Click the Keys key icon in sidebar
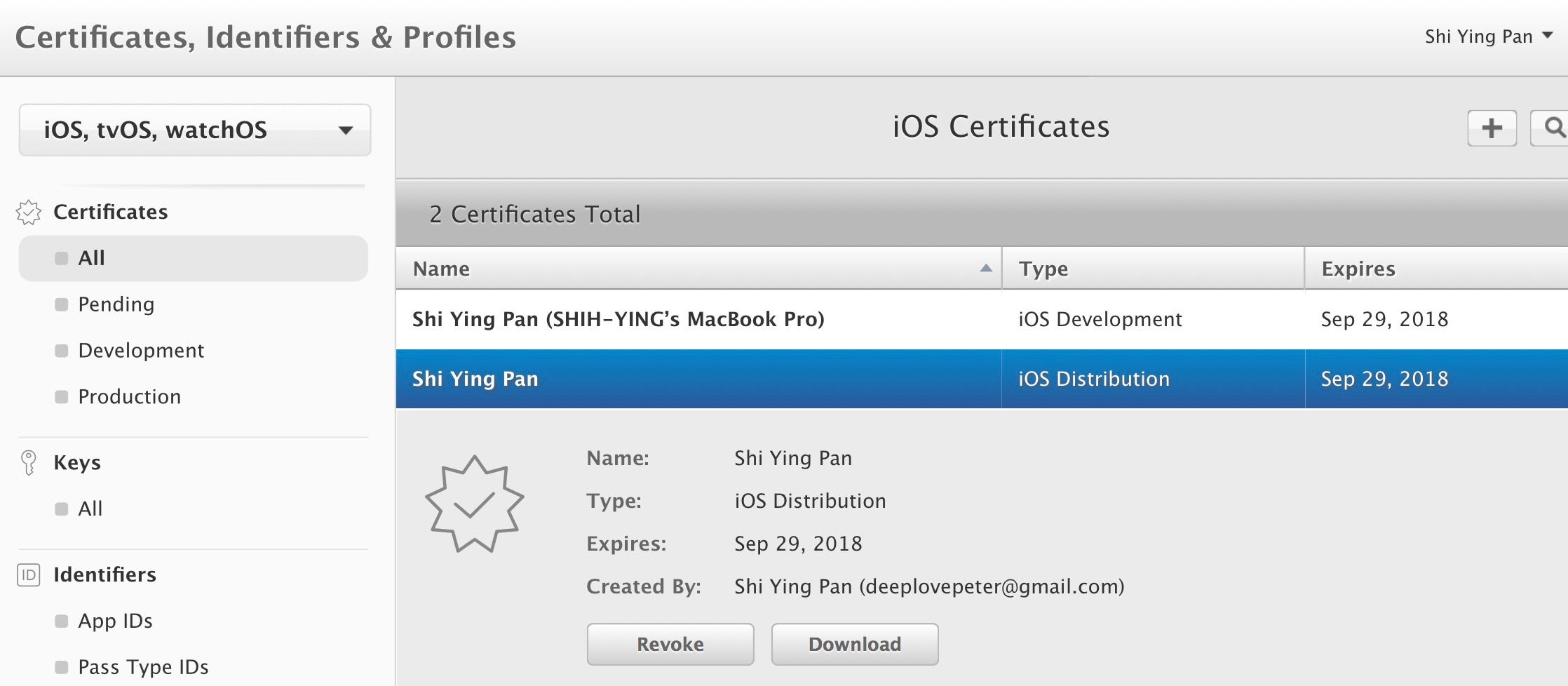Viewport: 1568px width, 686px height. pyautogui.click(x=29, y=462)
